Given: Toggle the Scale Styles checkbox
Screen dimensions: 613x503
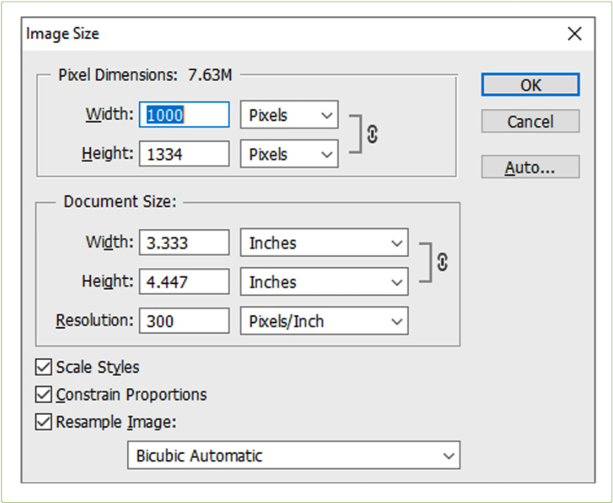Looking at the screenshot, I should 44,368.
